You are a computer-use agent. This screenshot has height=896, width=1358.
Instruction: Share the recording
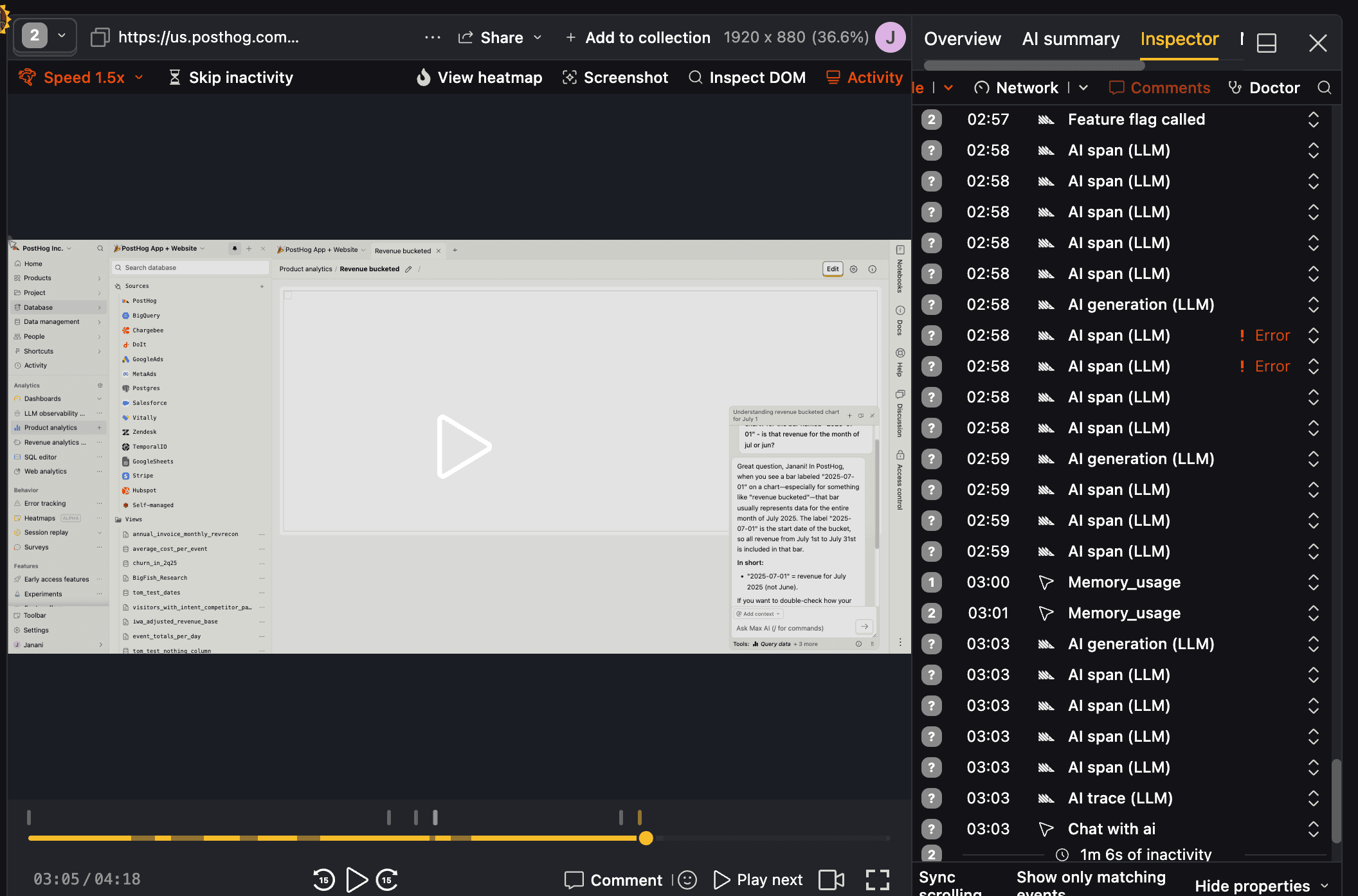(x=491, y=38)
